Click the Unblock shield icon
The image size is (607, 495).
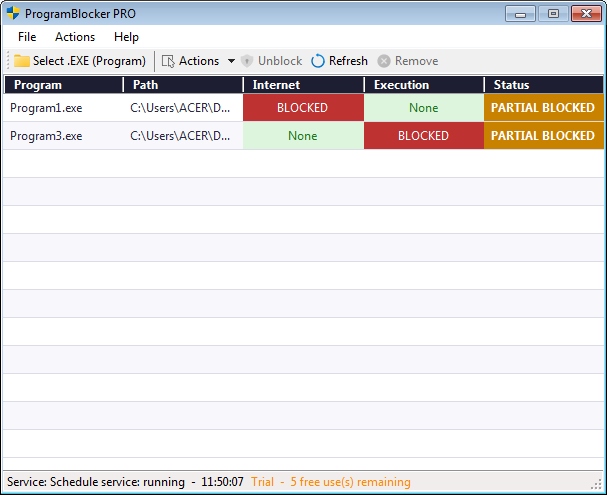(247, 61)
